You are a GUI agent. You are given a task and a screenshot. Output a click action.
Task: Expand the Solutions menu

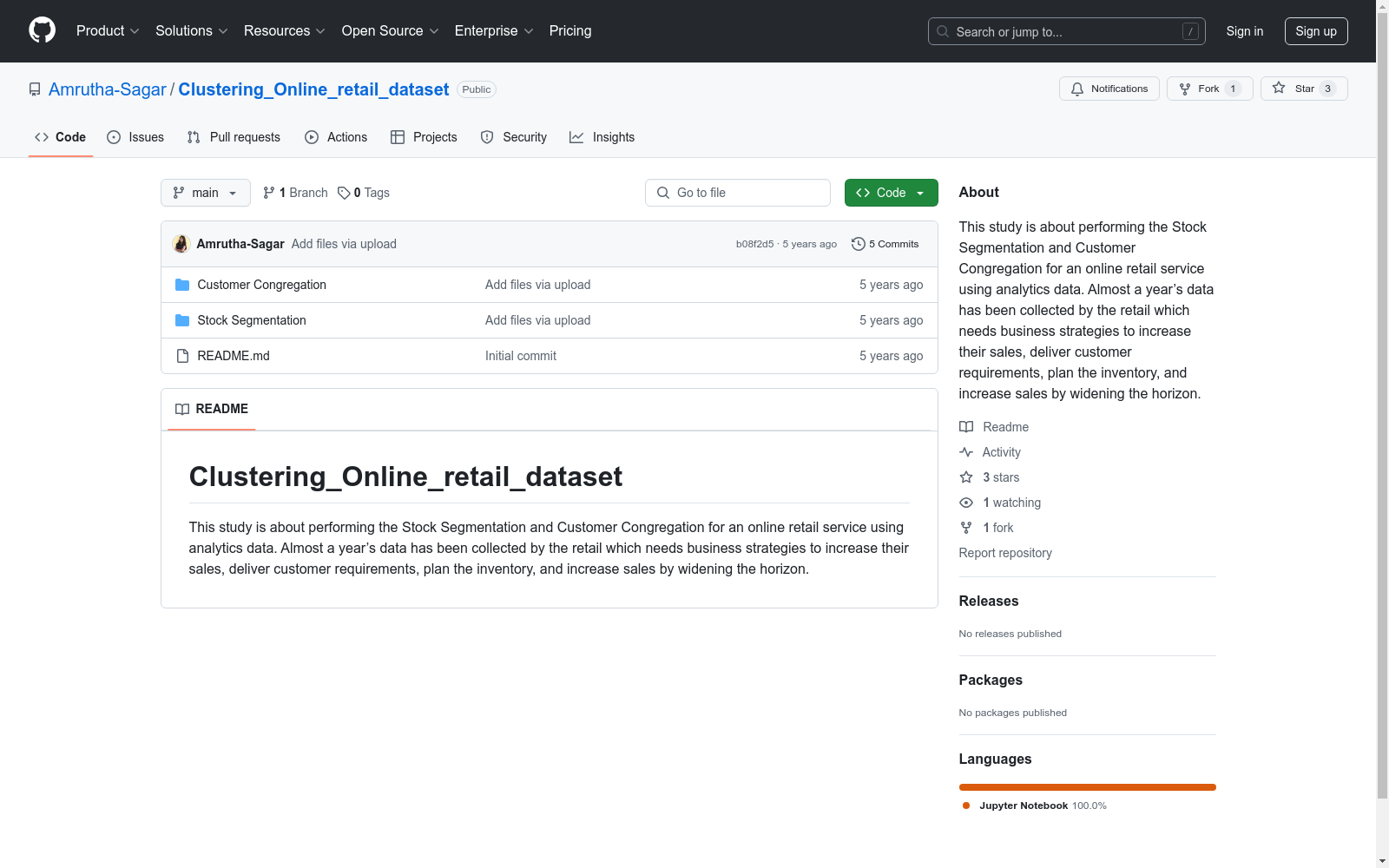tap(192, 30)
